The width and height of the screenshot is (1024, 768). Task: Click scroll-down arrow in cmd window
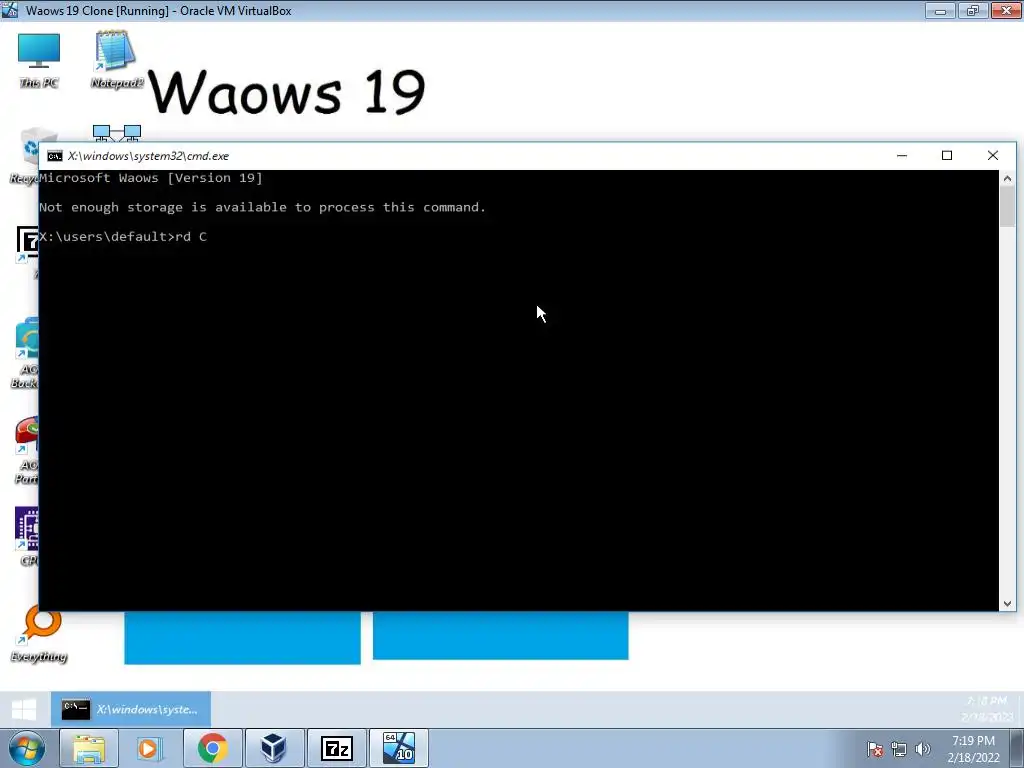1007,603
